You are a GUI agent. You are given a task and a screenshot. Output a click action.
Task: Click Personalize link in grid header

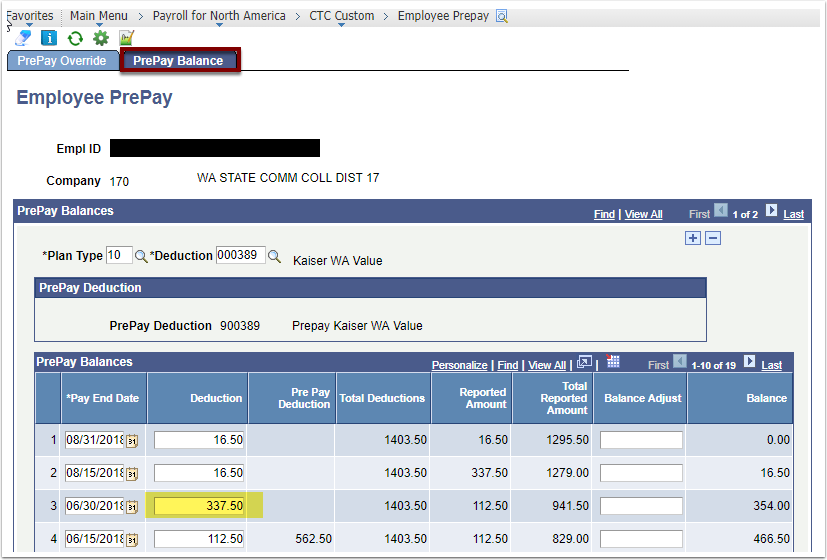(459, 365)
